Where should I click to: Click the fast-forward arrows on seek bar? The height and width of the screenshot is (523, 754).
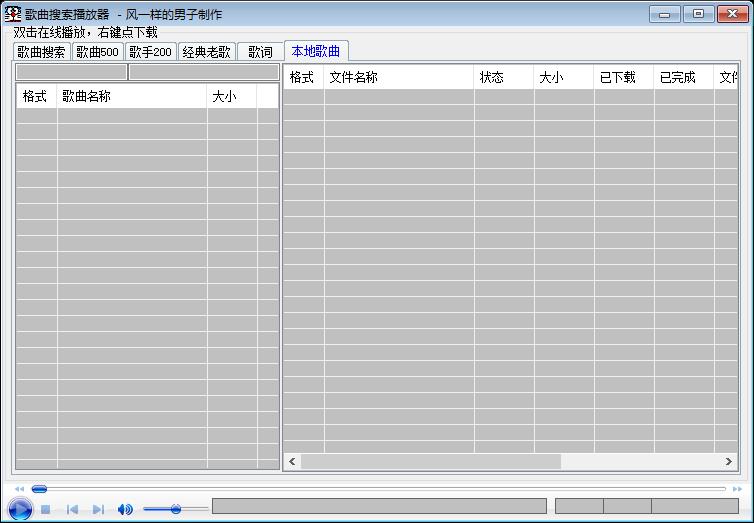(x=738, y=489)
